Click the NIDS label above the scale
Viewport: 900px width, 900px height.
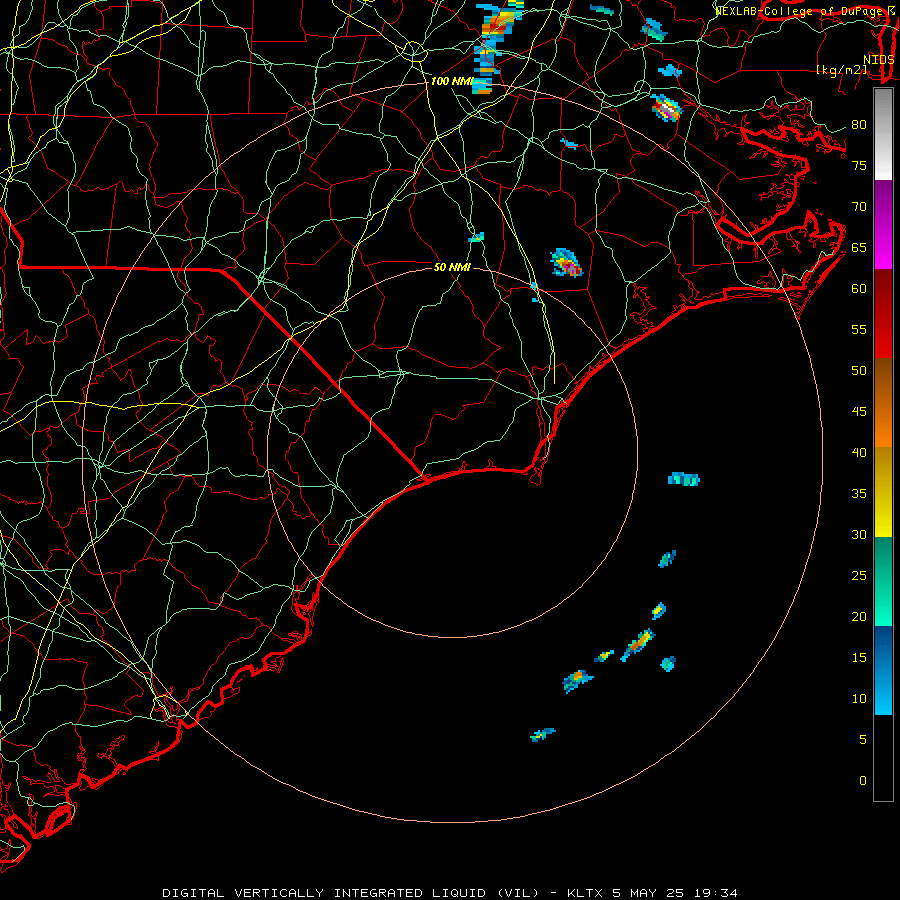pyautogui.click(x=879, y=59)
